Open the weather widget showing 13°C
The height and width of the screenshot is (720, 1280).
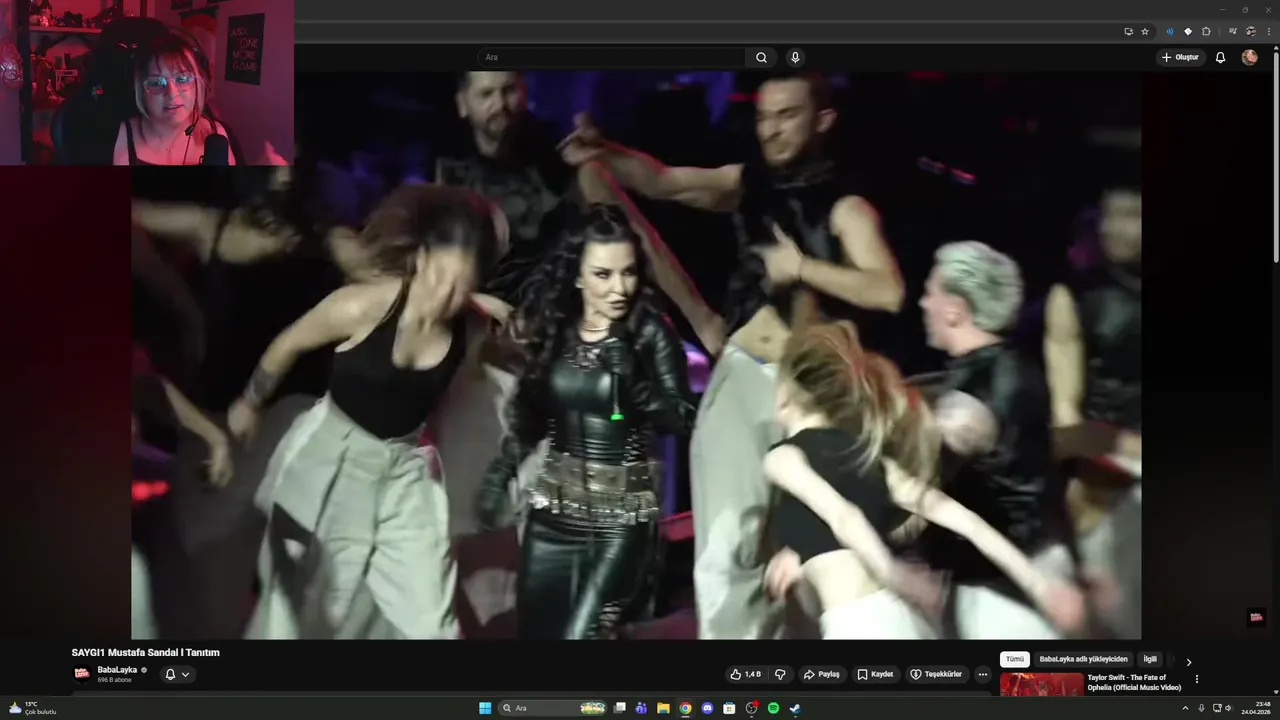tap(31, 708)
